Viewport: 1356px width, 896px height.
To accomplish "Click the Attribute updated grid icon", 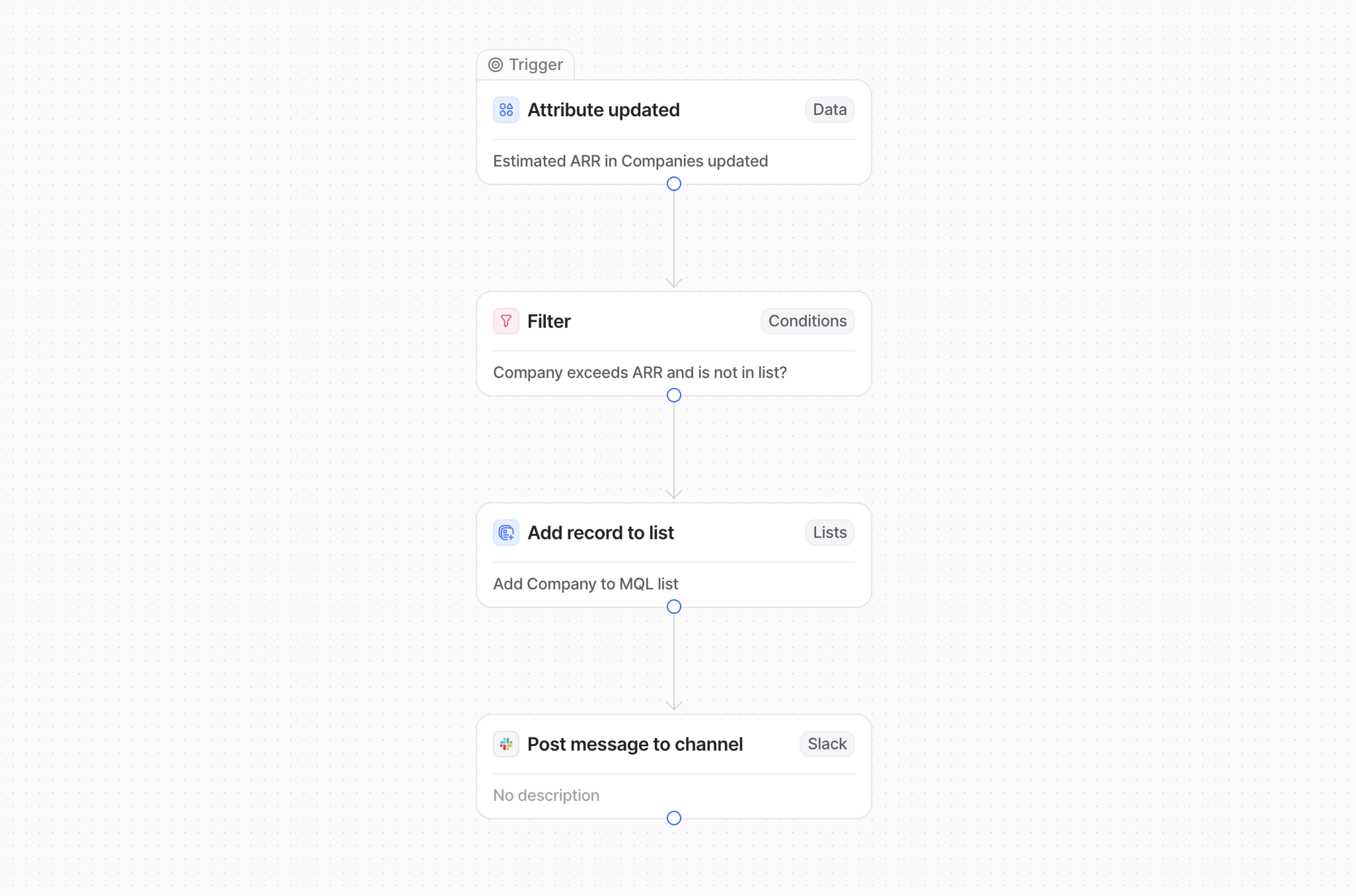I will point(506,110).
